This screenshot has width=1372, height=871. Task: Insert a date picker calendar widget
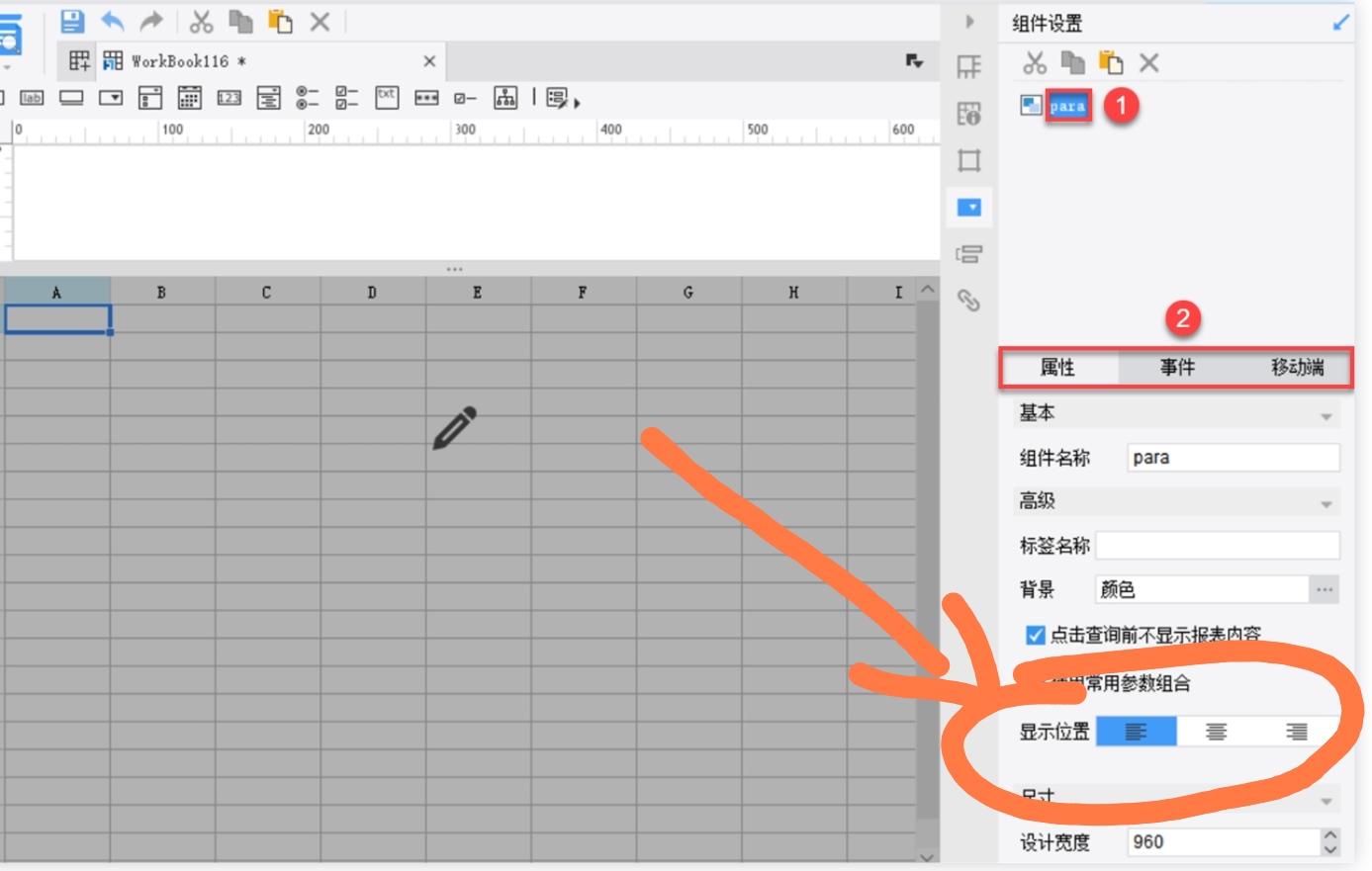click(189, 97)
